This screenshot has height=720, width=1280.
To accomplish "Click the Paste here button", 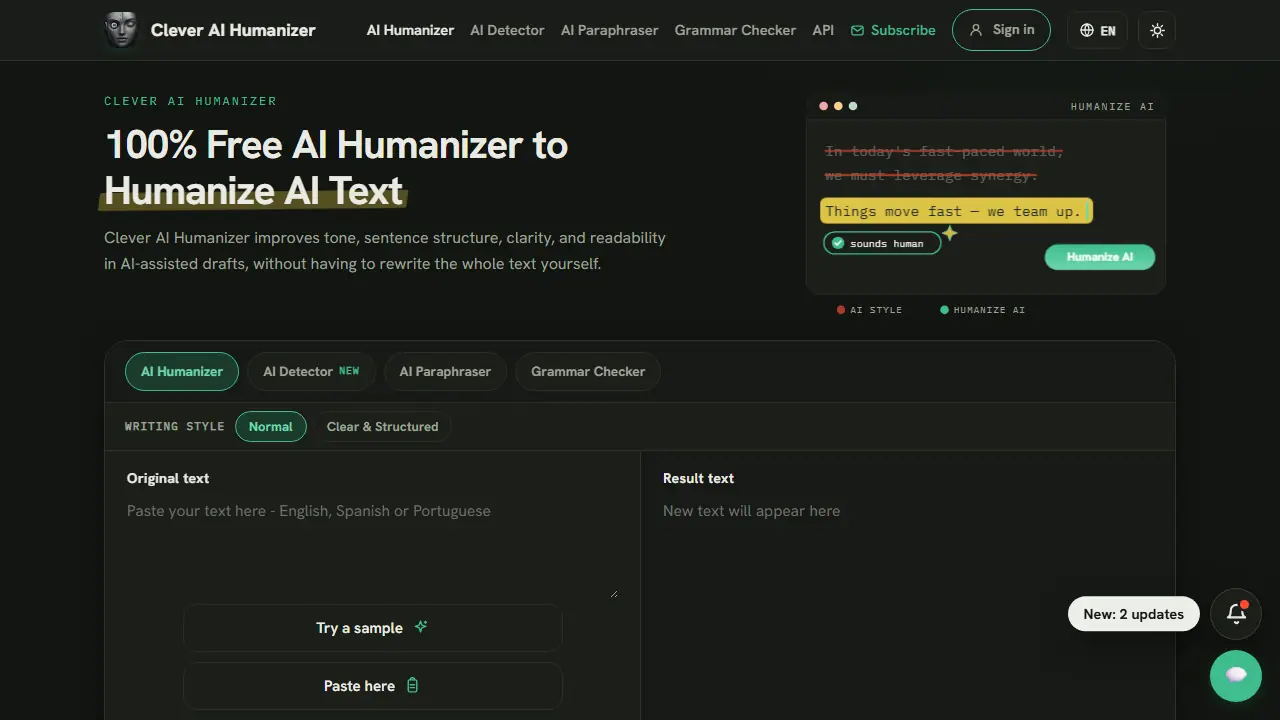I will [x=372, y=686].
